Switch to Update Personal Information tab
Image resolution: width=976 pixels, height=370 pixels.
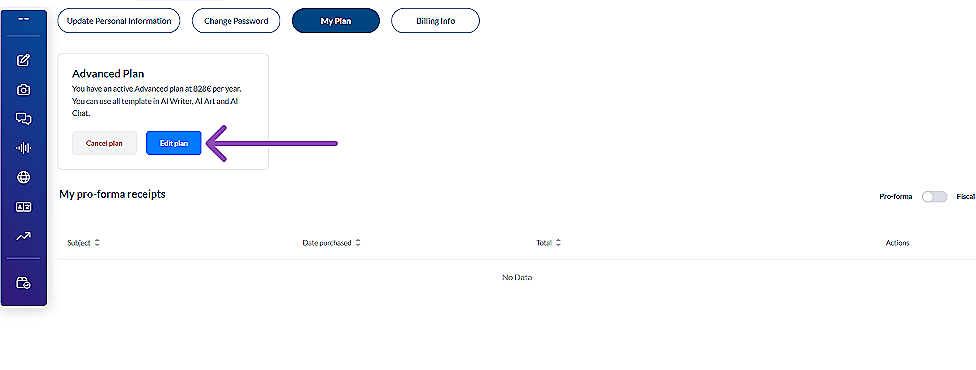click(x=119, y=21)
